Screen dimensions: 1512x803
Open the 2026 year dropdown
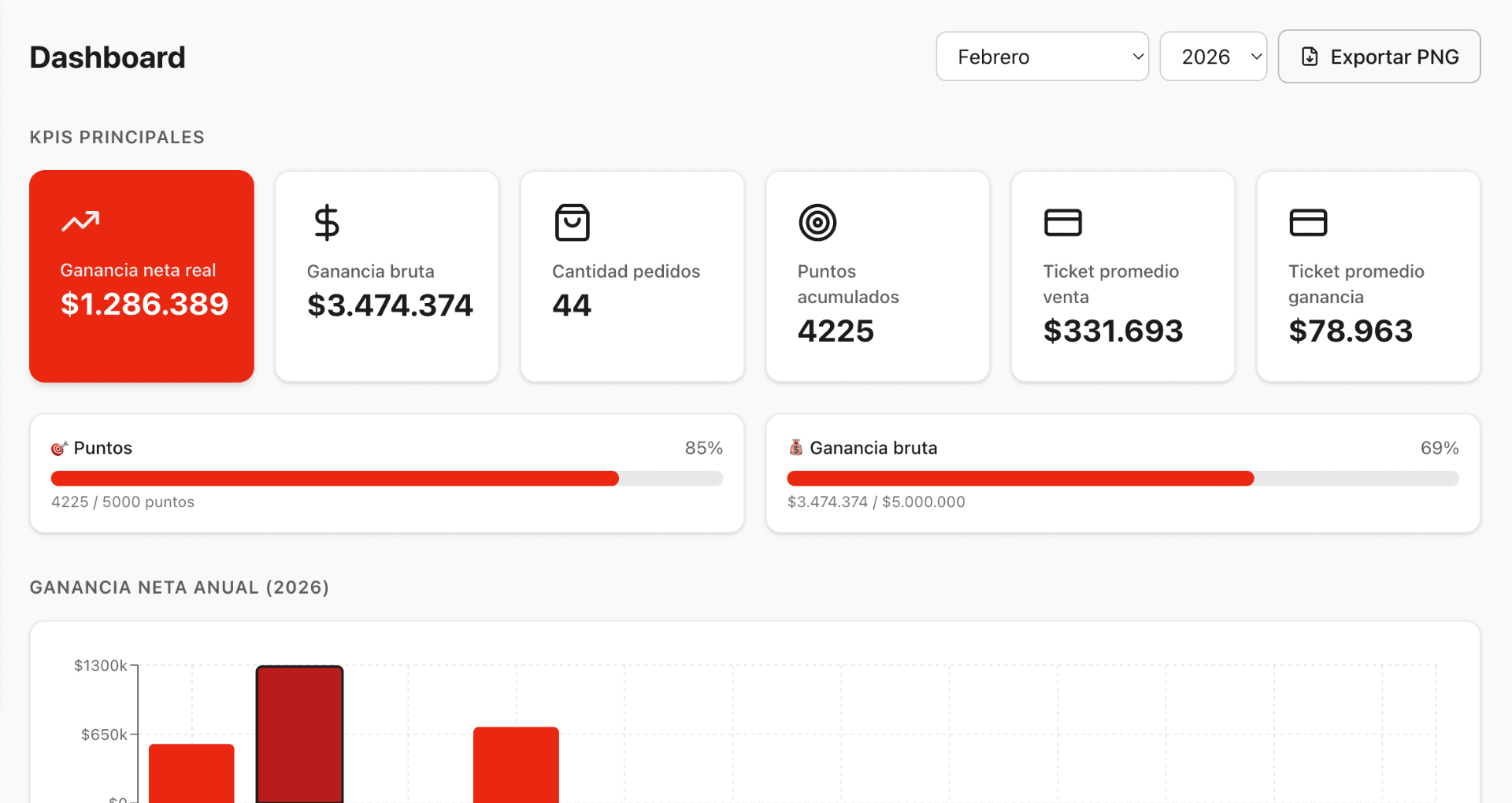coord(1213,57)
